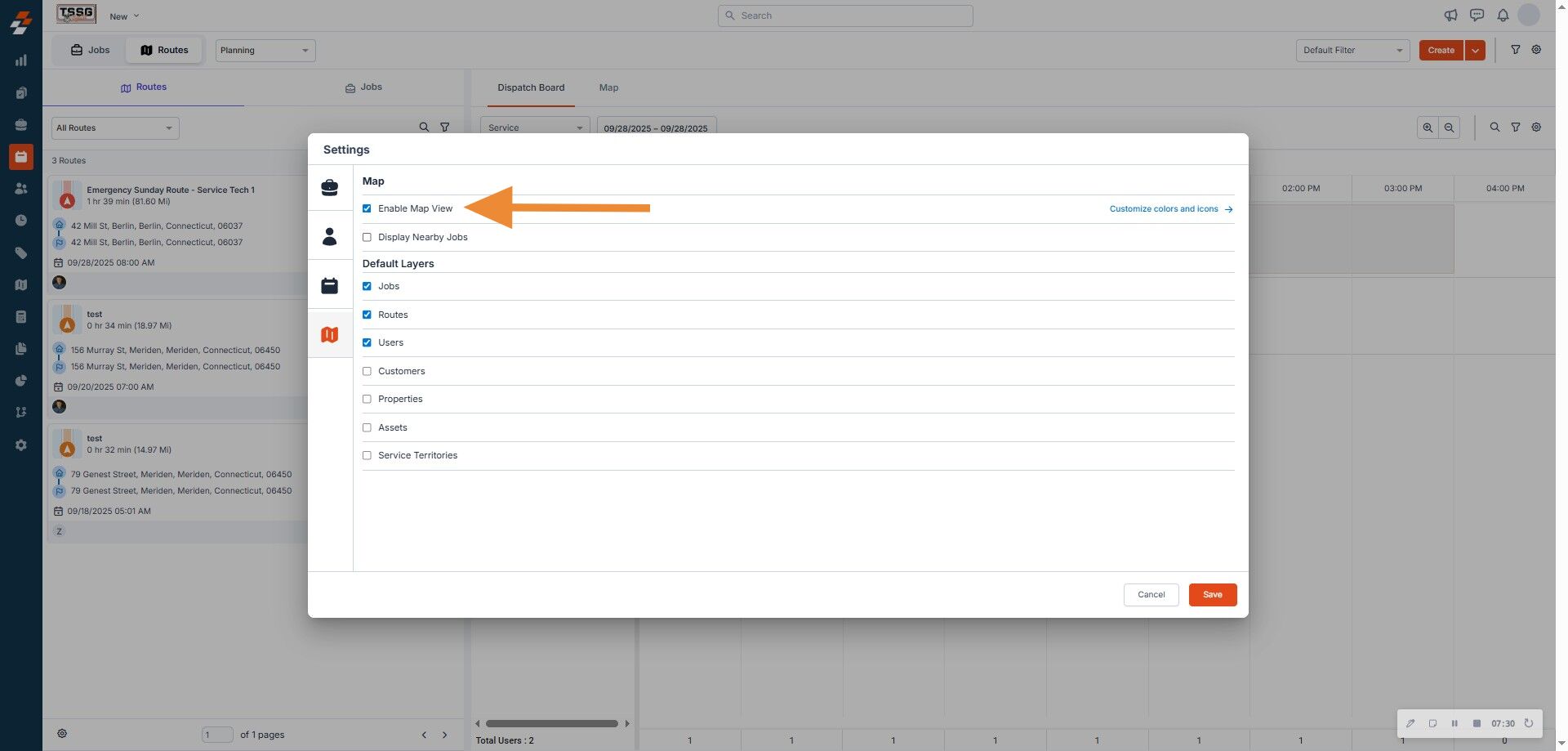
Task: Pause the screen recording
Action: point(1454,723)
